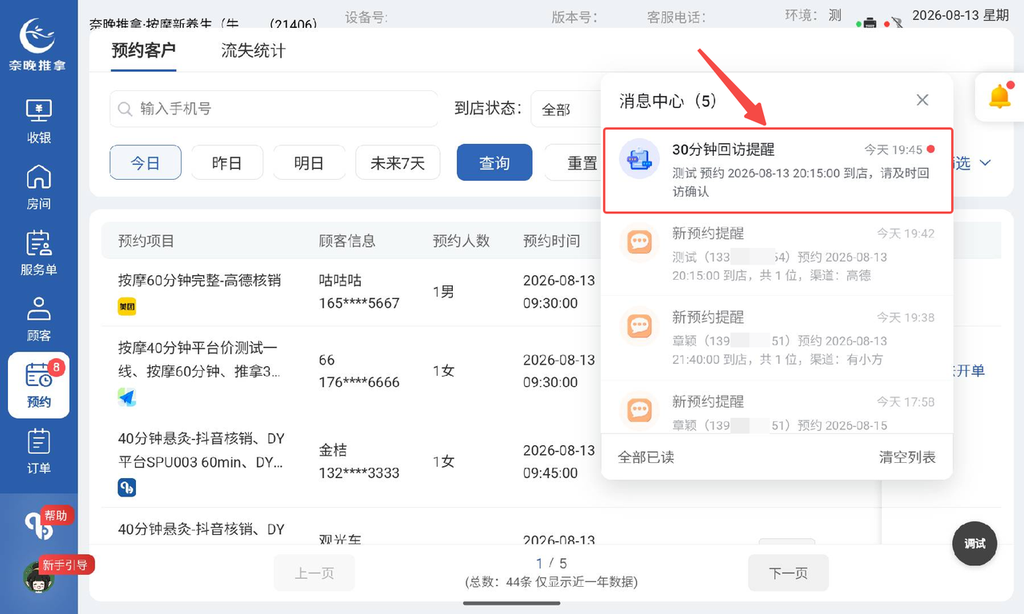Screen dimensions: 1024x614
Task: Click the 预约项目 column header
Action: click(146, 241)
